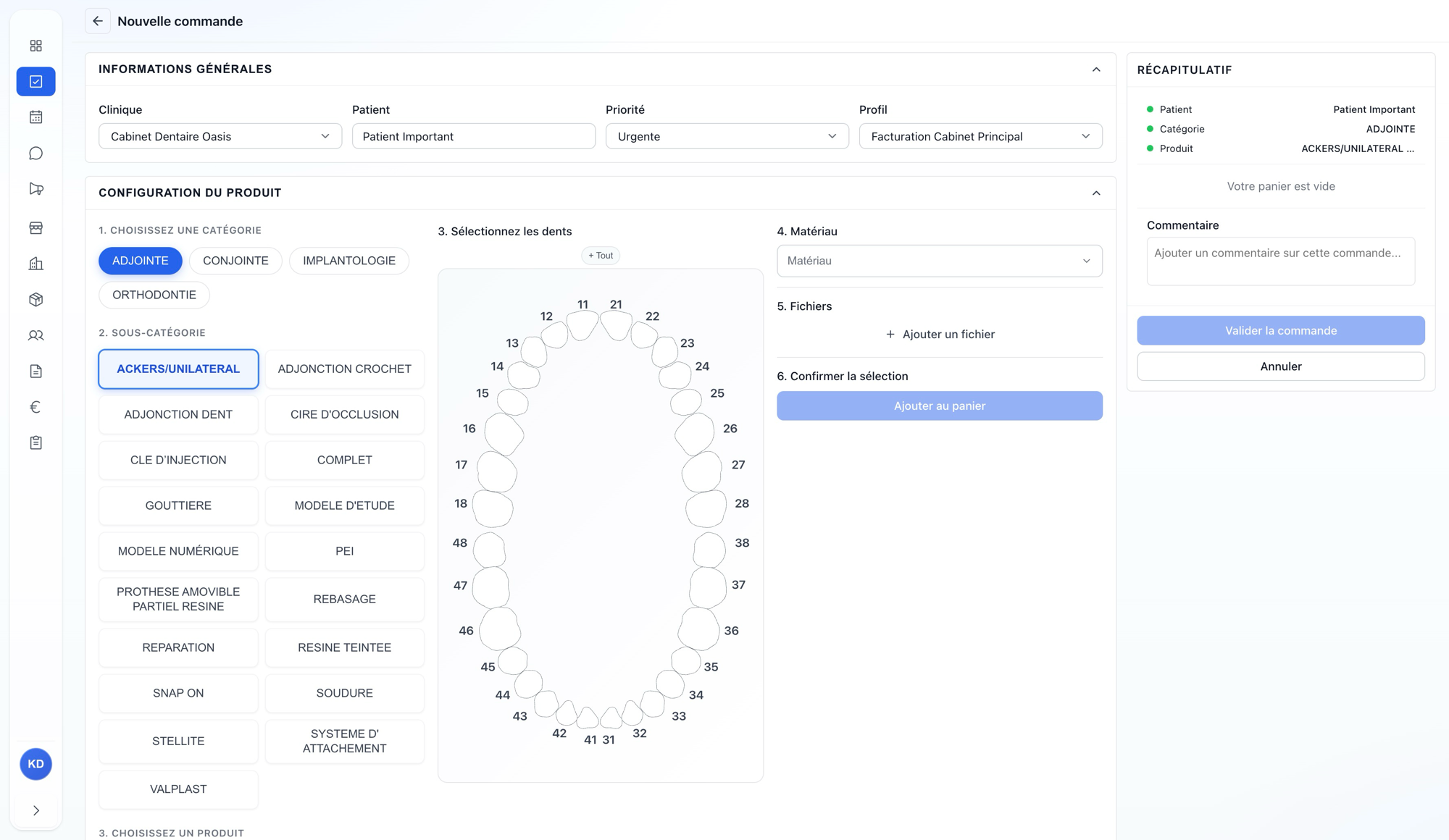Click the back arrow next to Nouvelle commande
Image resolution: width=1449 pixels, height=840 pixels.
coord(98,21)
